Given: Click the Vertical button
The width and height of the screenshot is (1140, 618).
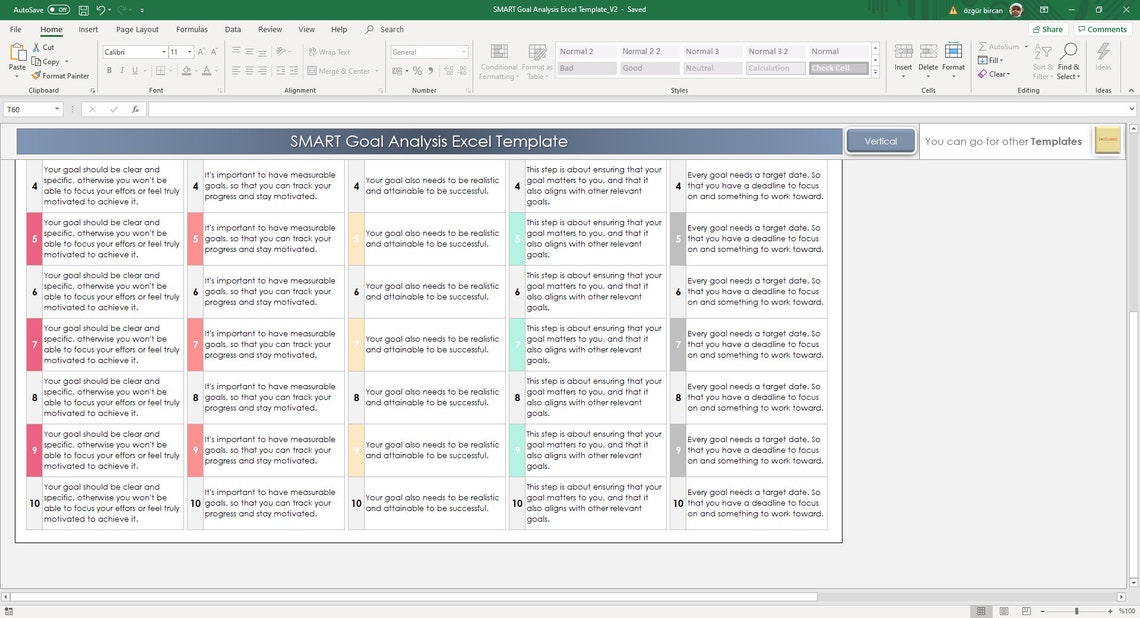Looking at the screenshot, I should tap(880, 141).
